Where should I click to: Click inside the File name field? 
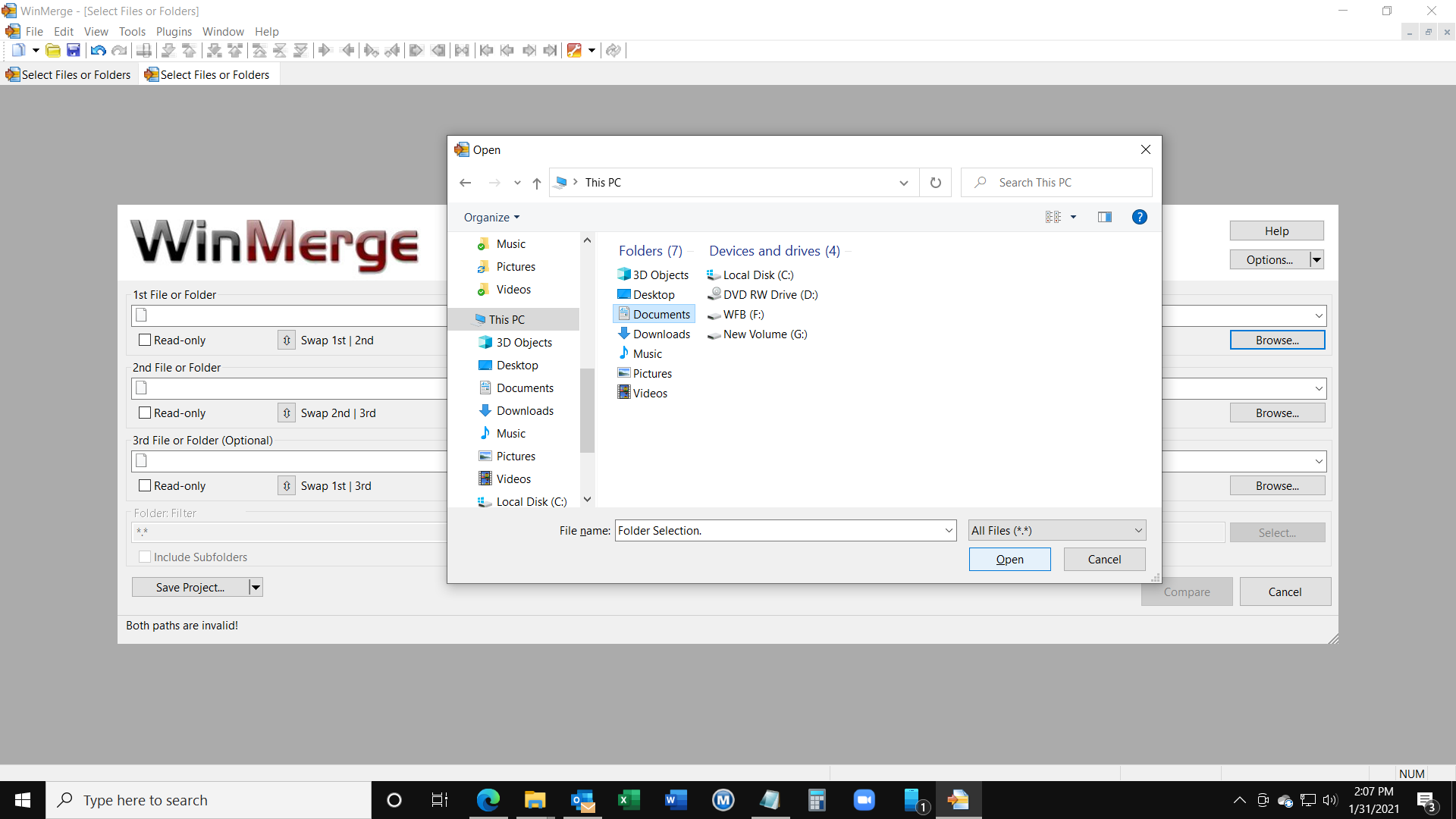(758, 530)
